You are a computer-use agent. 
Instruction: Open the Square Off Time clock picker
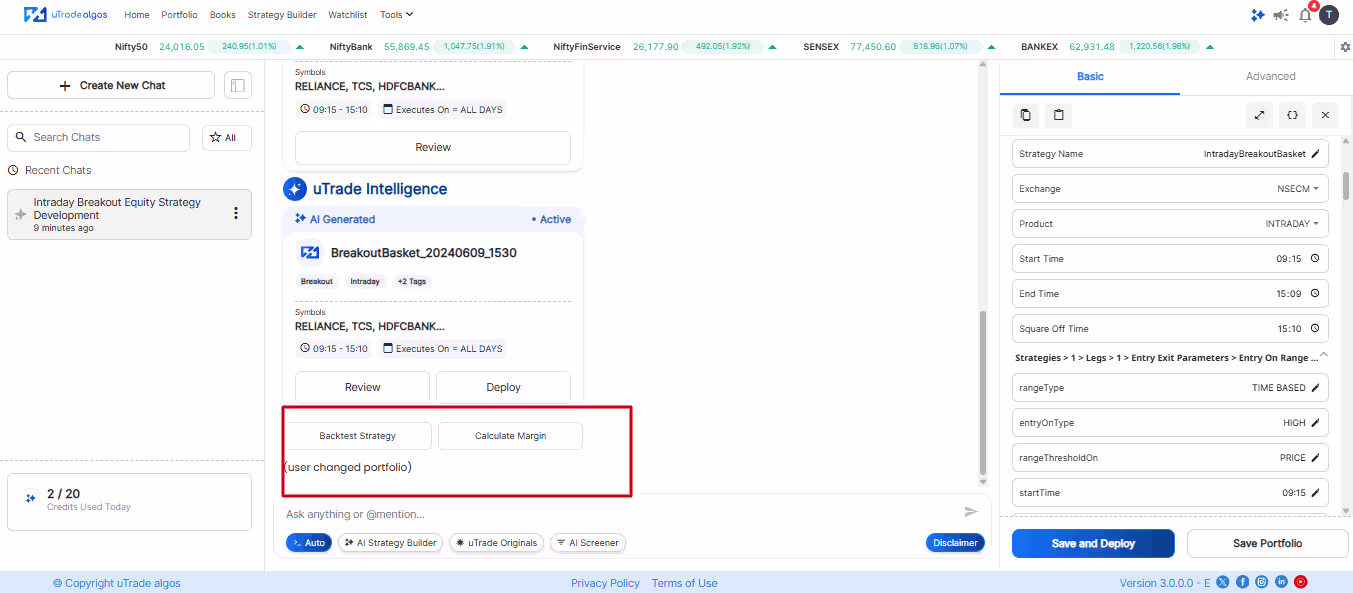[1314, 329]
